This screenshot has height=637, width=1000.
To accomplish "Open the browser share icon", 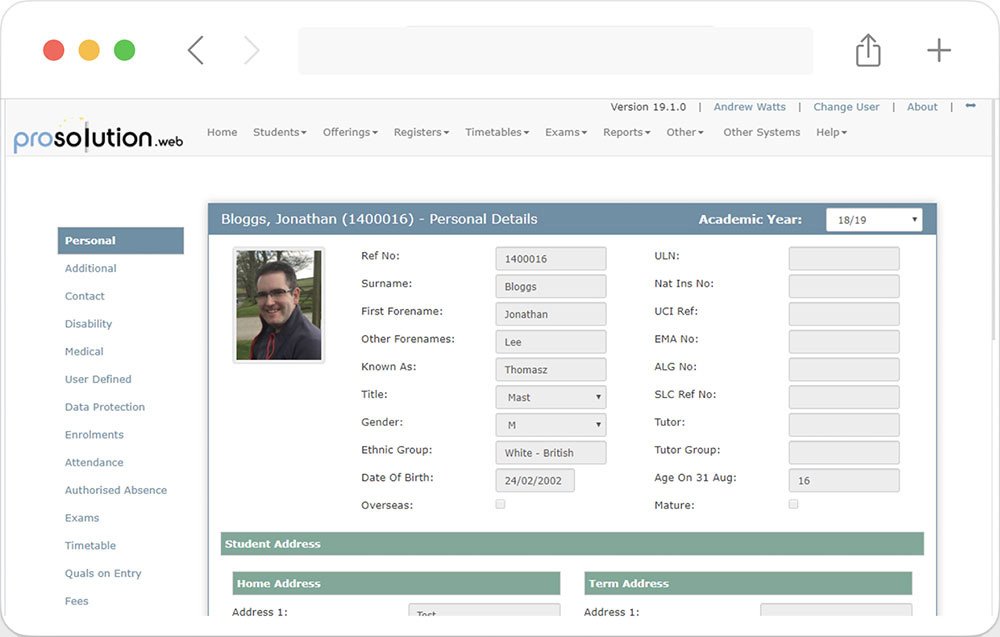I will point(868,50).
